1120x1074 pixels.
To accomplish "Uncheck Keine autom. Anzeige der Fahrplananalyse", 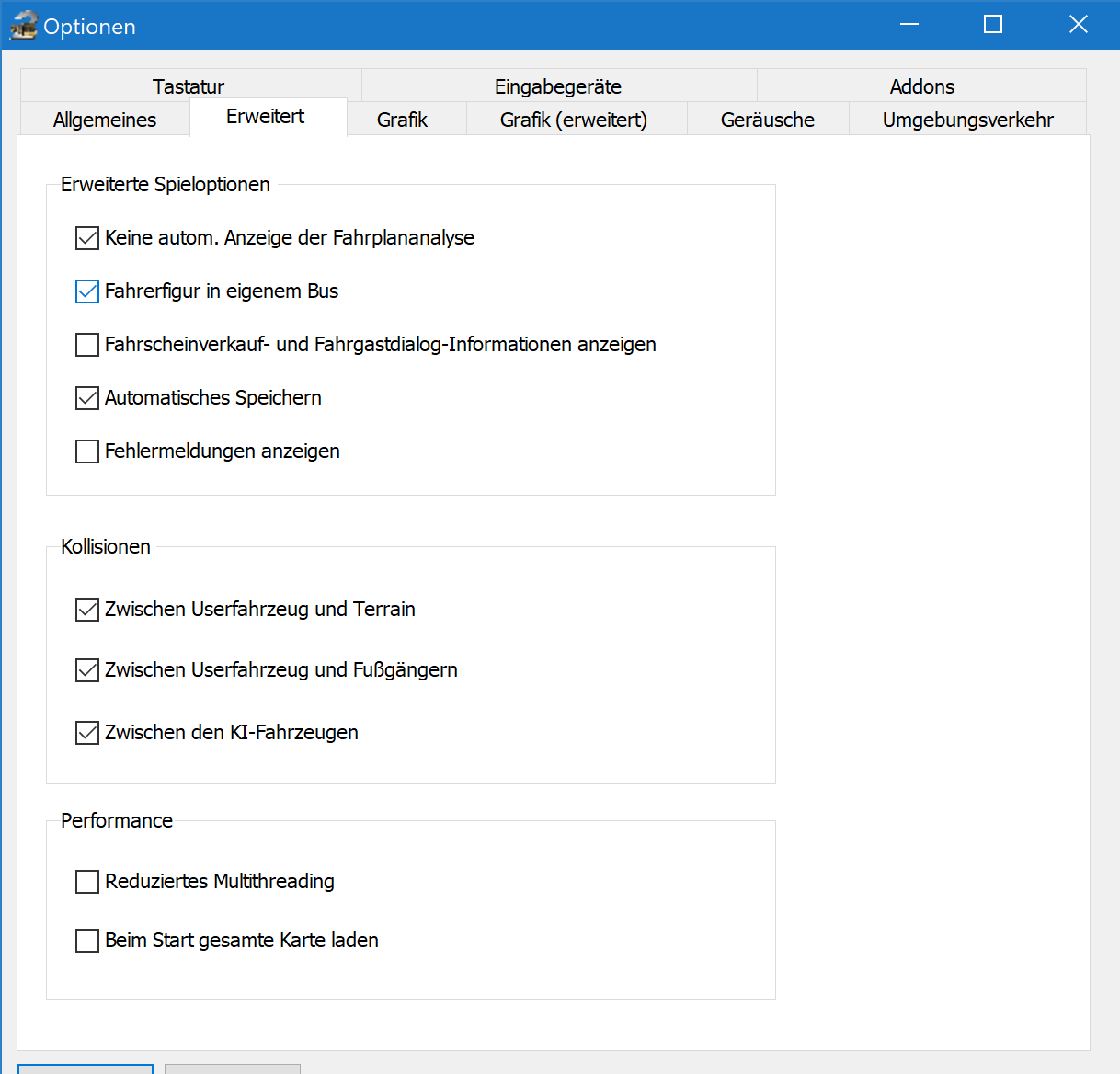I will (87, 238).
